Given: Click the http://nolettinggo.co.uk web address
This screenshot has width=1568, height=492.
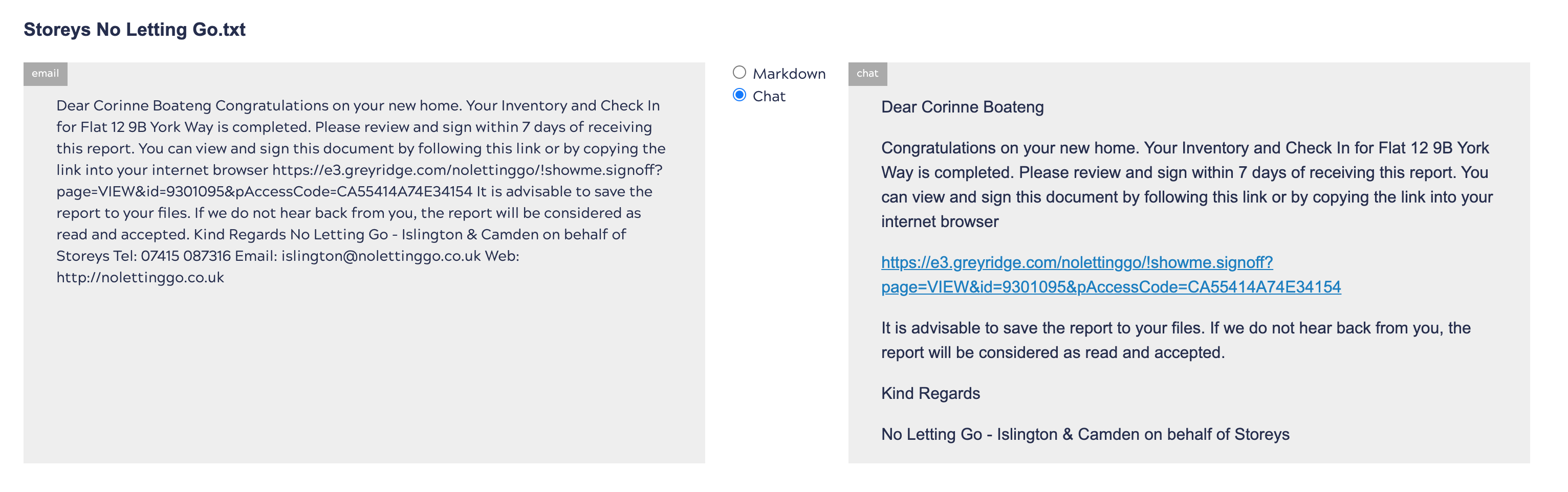Looking at the screenshot, I should (140, 278).
